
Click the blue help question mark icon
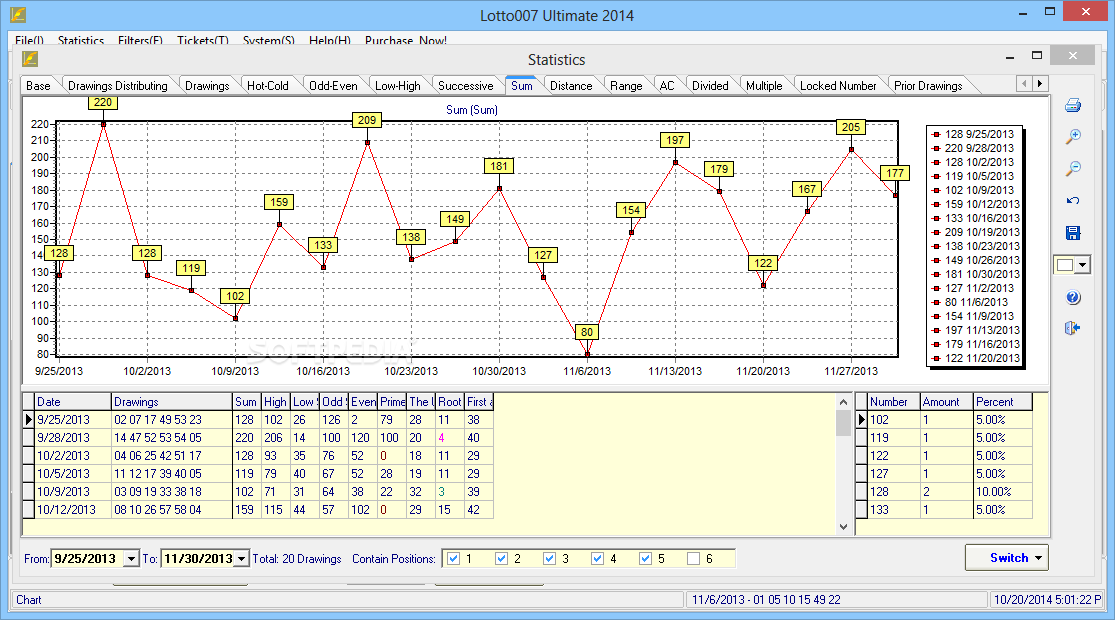pos(1073,297)
